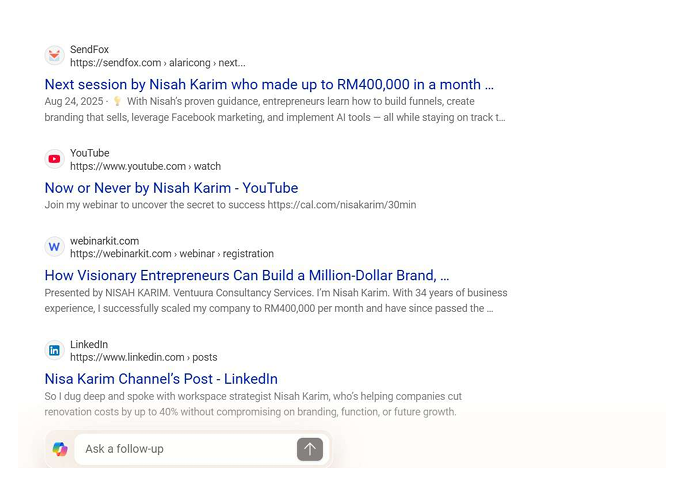Click snippet line 'experience, I successfully scaled my company'

tap(269, 308)
